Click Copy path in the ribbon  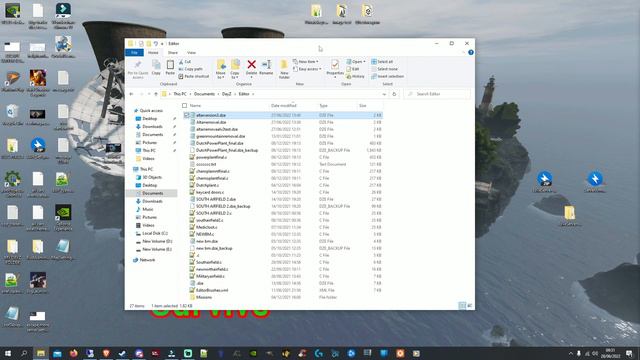point(190,69)
